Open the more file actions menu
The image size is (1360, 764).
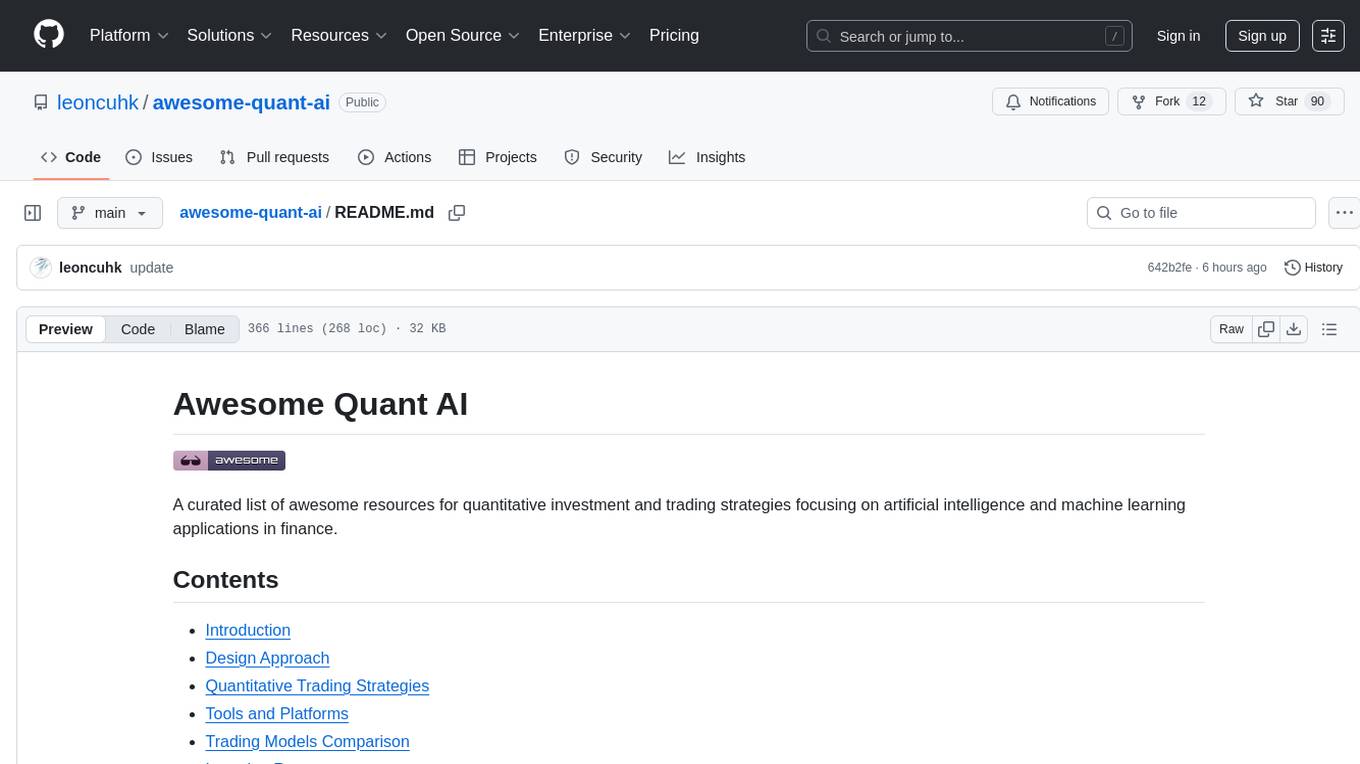coord(1344,213)
